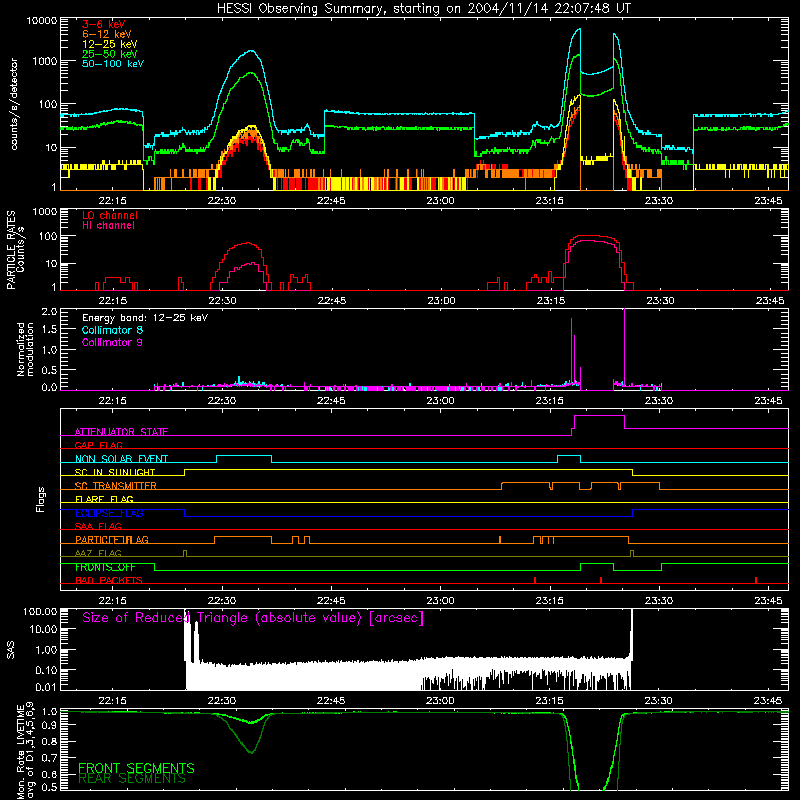This screenshot has width=800, height=800.
Task: Select the PARTICLE_FLAG label
Action: 112,539
